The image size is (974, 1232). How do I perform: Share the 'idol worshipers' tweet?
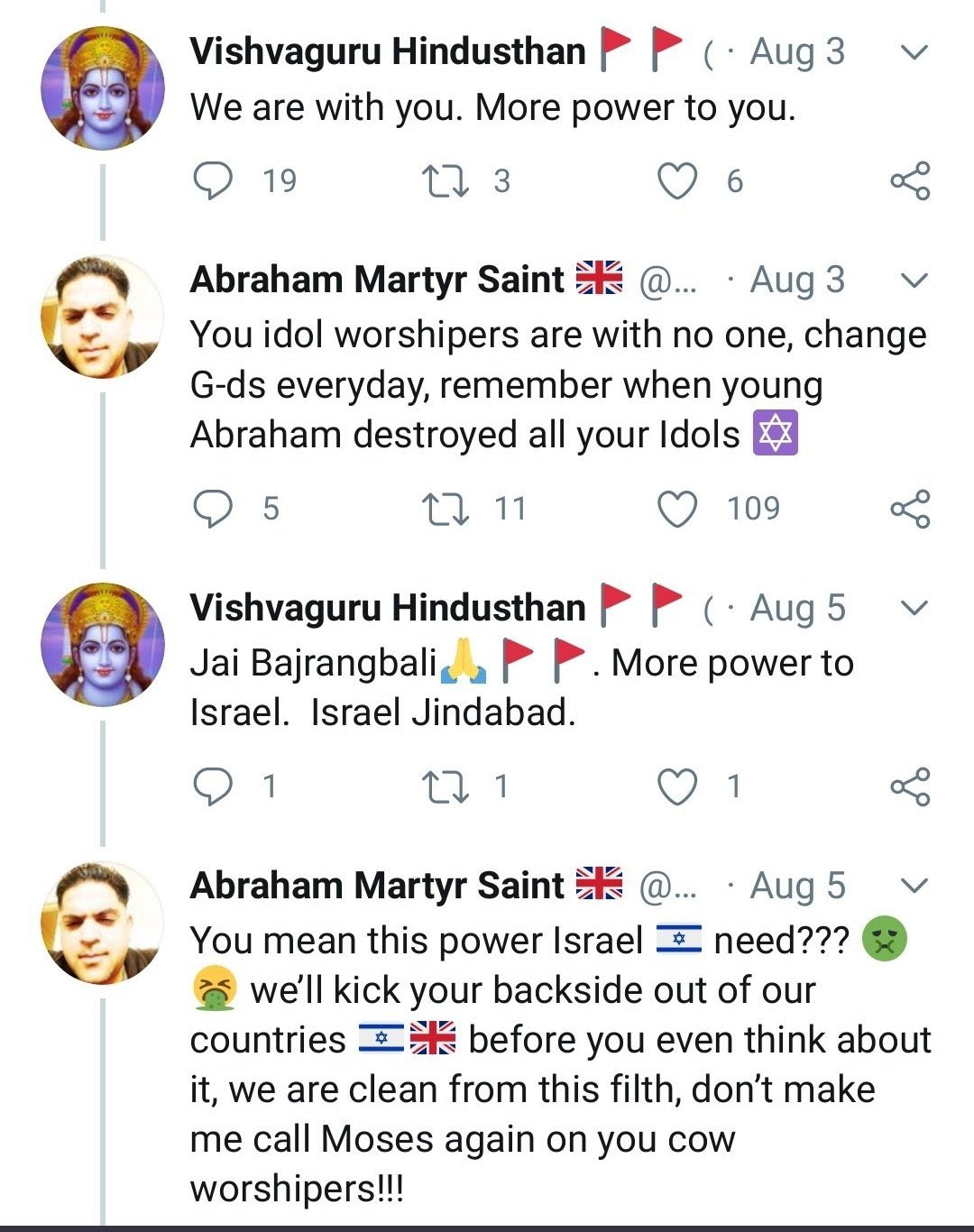point(910,509)
